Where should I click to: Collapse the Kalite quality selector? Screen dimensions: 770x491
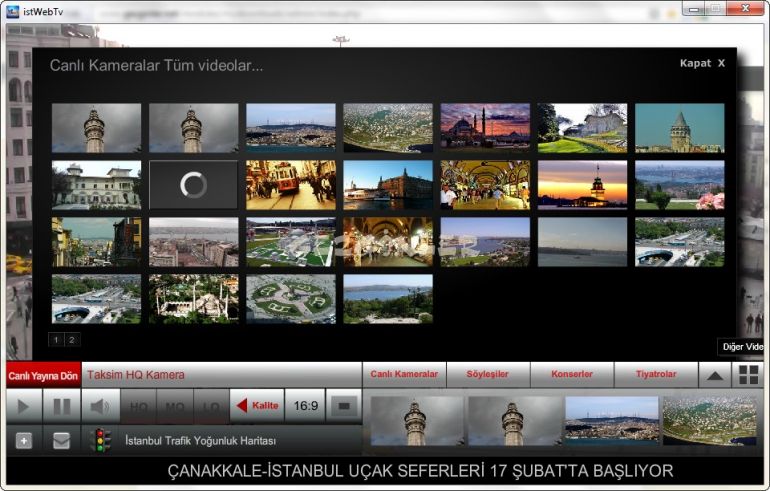pos(257,407)
